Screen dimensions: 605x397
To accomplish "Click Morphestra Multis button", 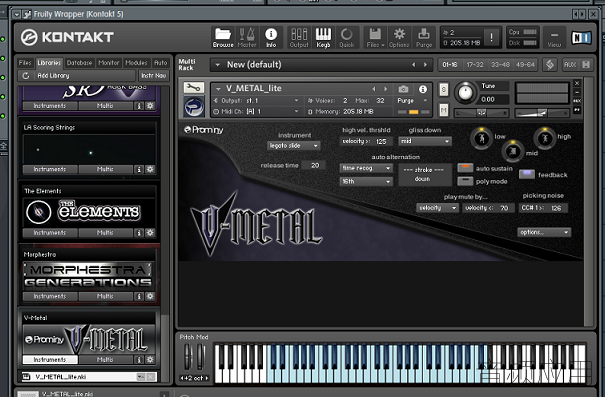I will coord(105,296).
